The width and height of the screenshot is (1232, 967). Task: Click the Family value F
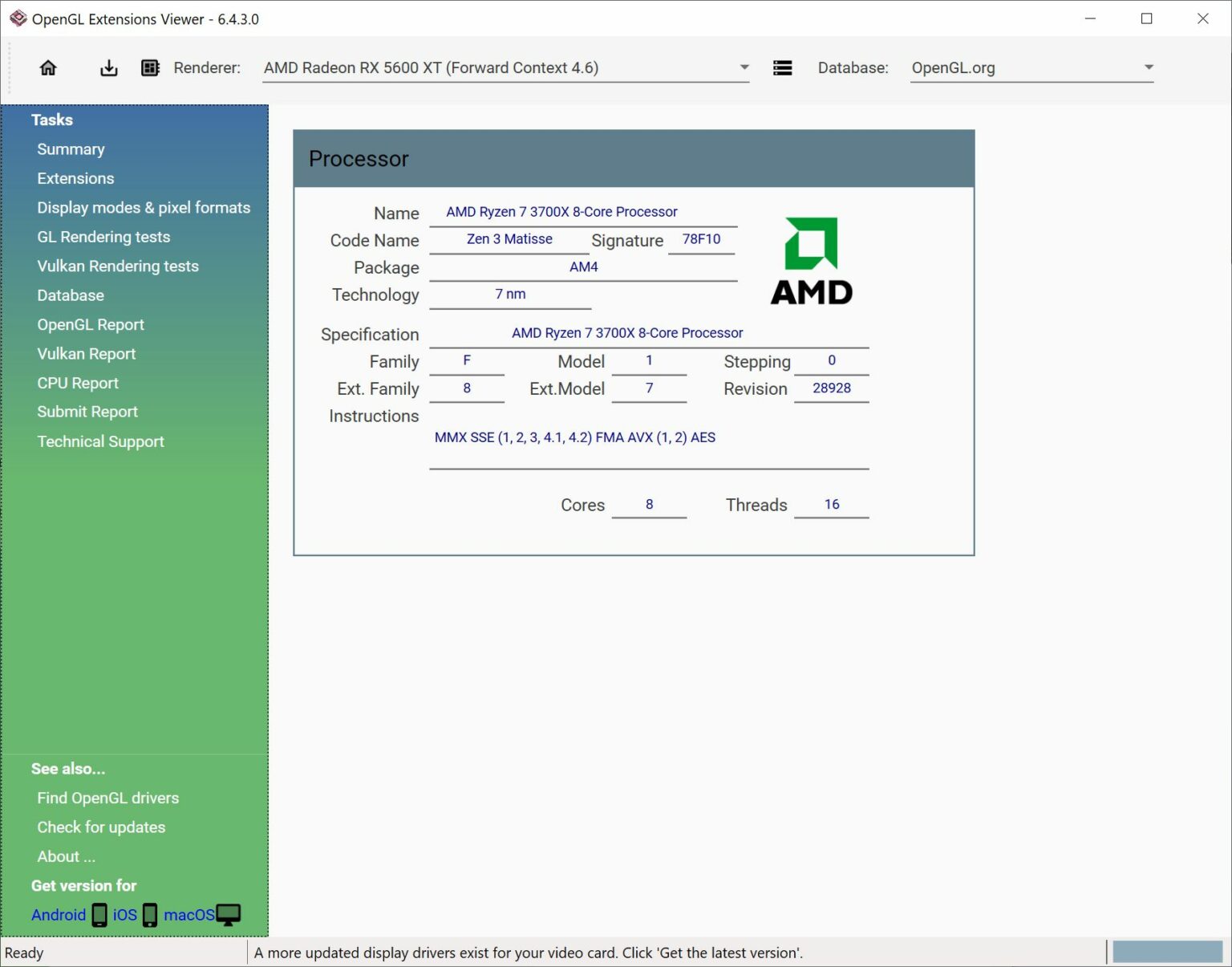(x=467, y=361)
